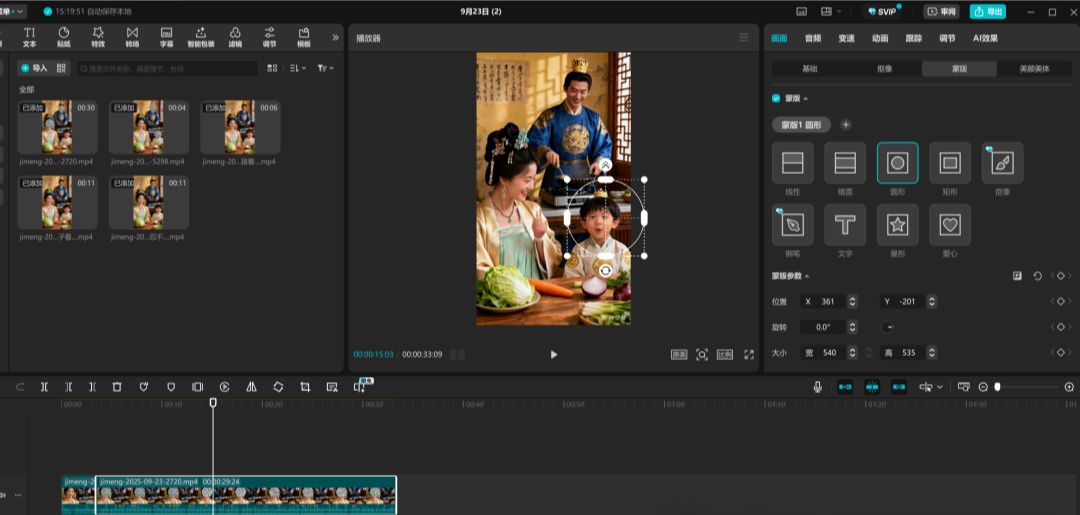Enter fullscreen preview mode
The height and width of the screenshot is (515, 1080).
click(749, 354)
